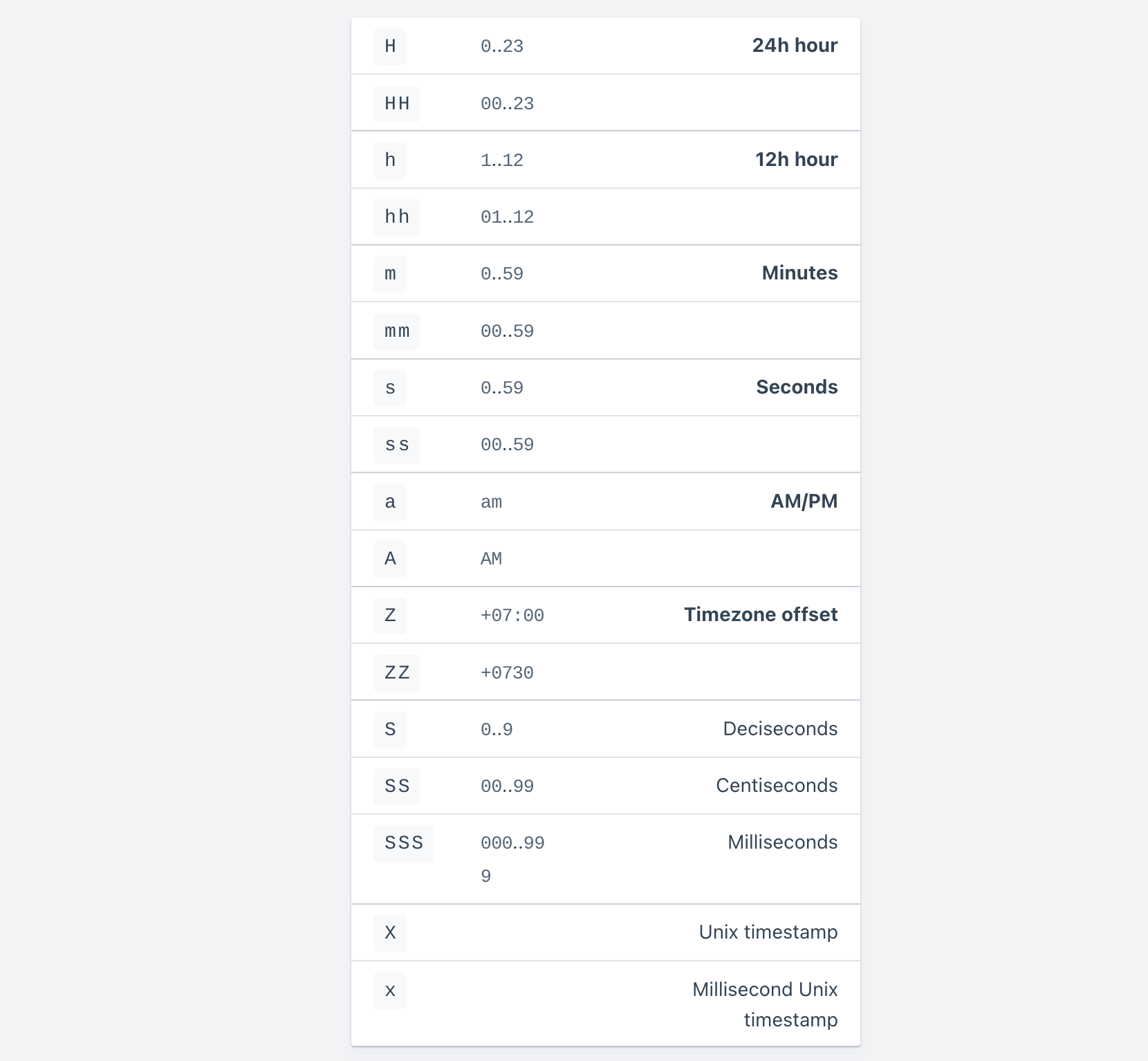Select the 'Centiseconds' label

[x=777, y=786]
